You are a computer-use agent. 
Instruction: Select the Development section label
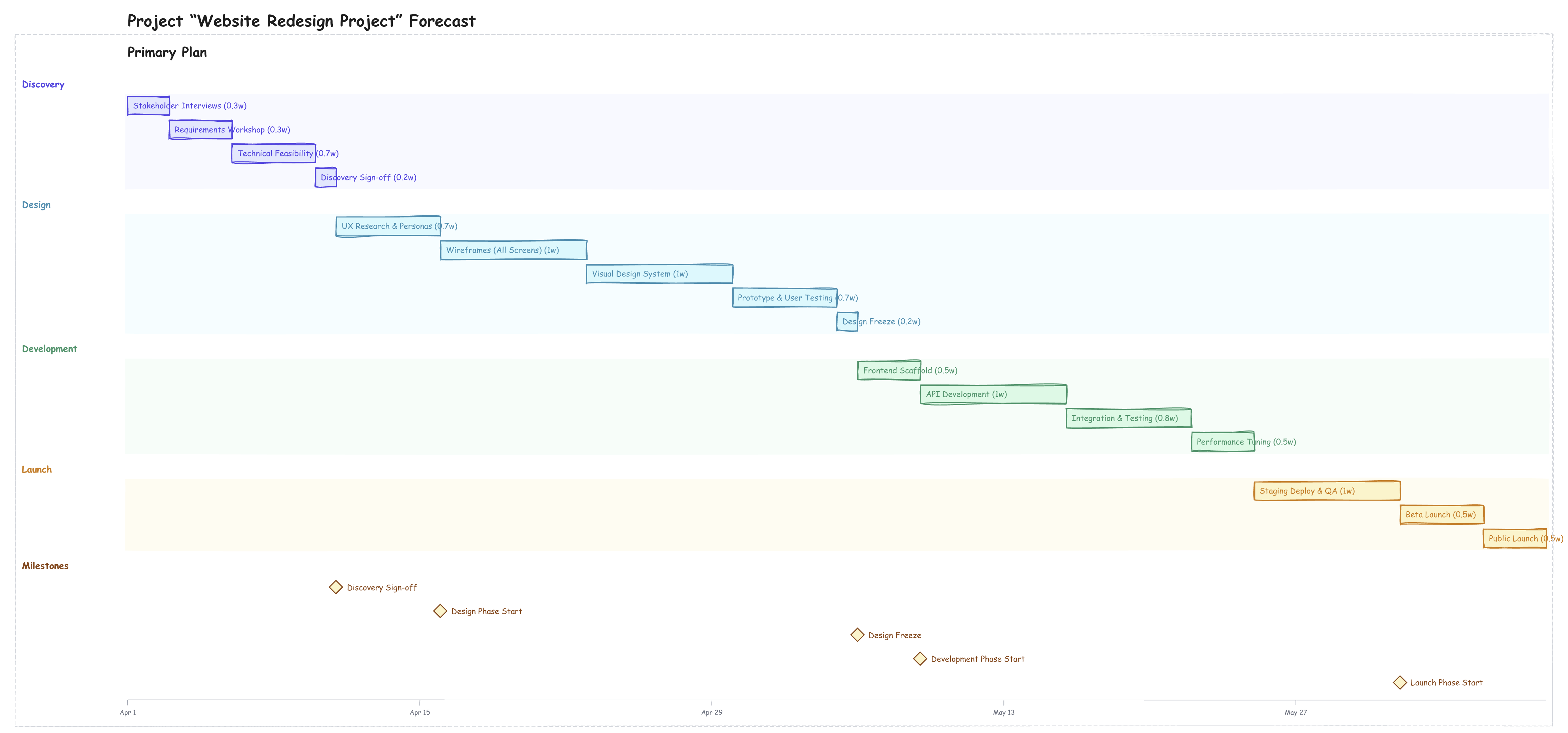coord(49,349)
